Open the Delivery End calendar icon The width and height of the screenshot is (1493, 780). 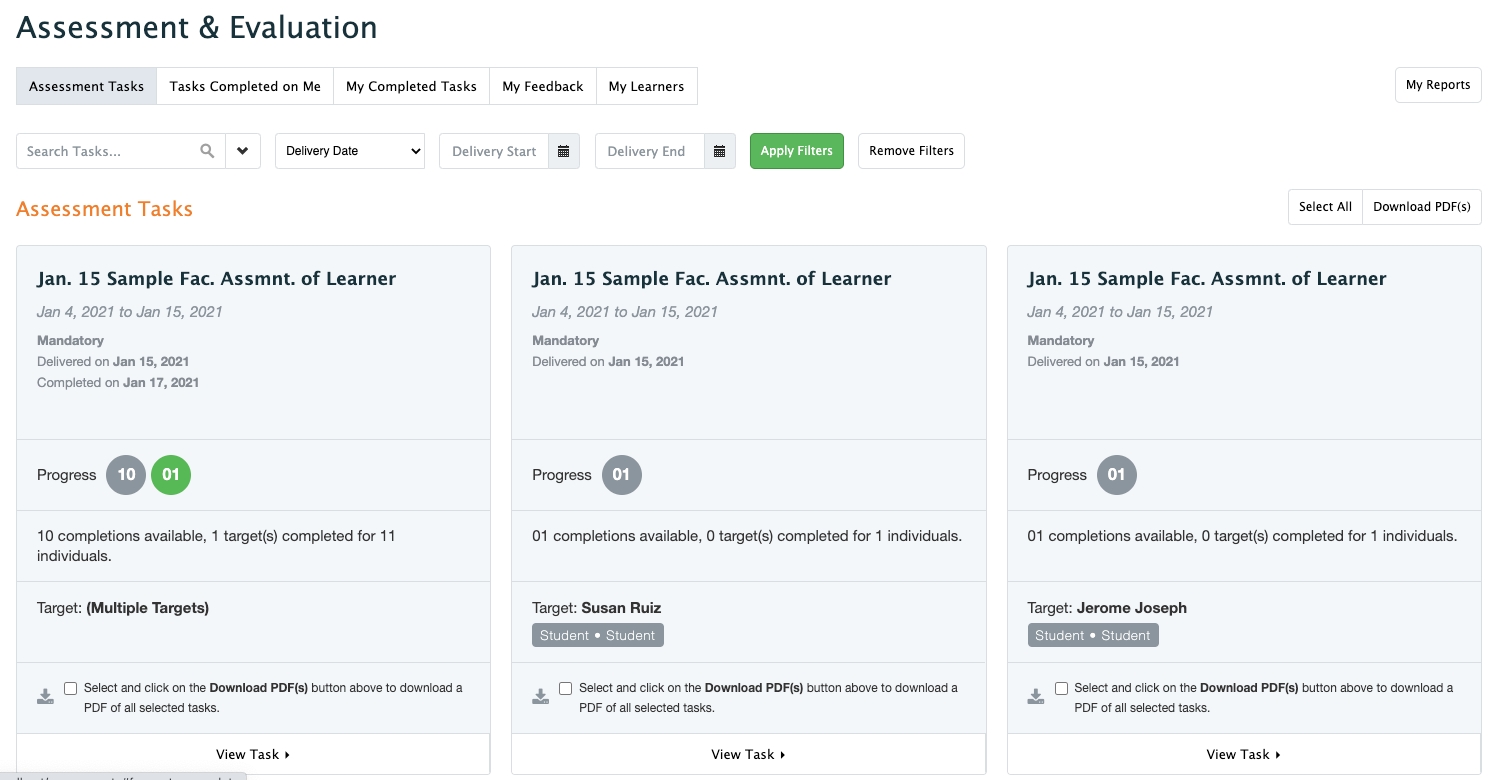tap(719, 151)
